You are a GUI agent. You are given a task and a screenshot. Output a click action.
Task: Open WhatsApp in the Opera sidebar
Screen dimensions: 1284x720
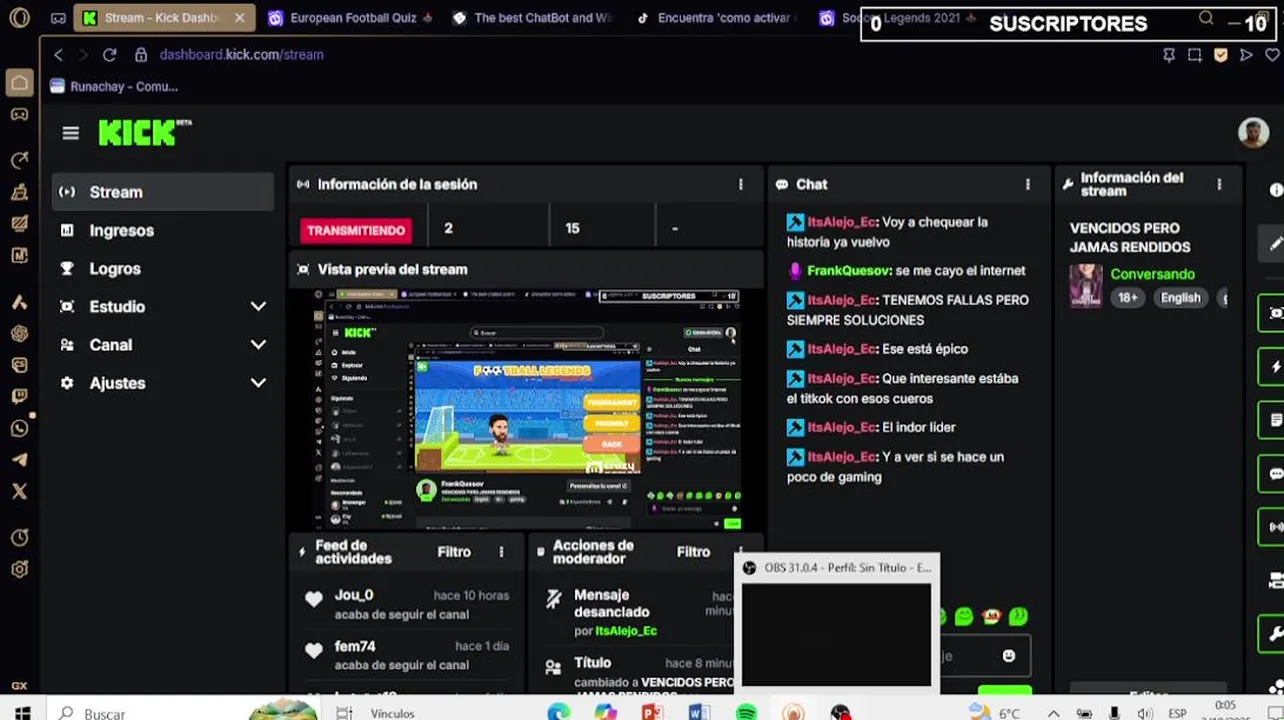pos(19,428)
